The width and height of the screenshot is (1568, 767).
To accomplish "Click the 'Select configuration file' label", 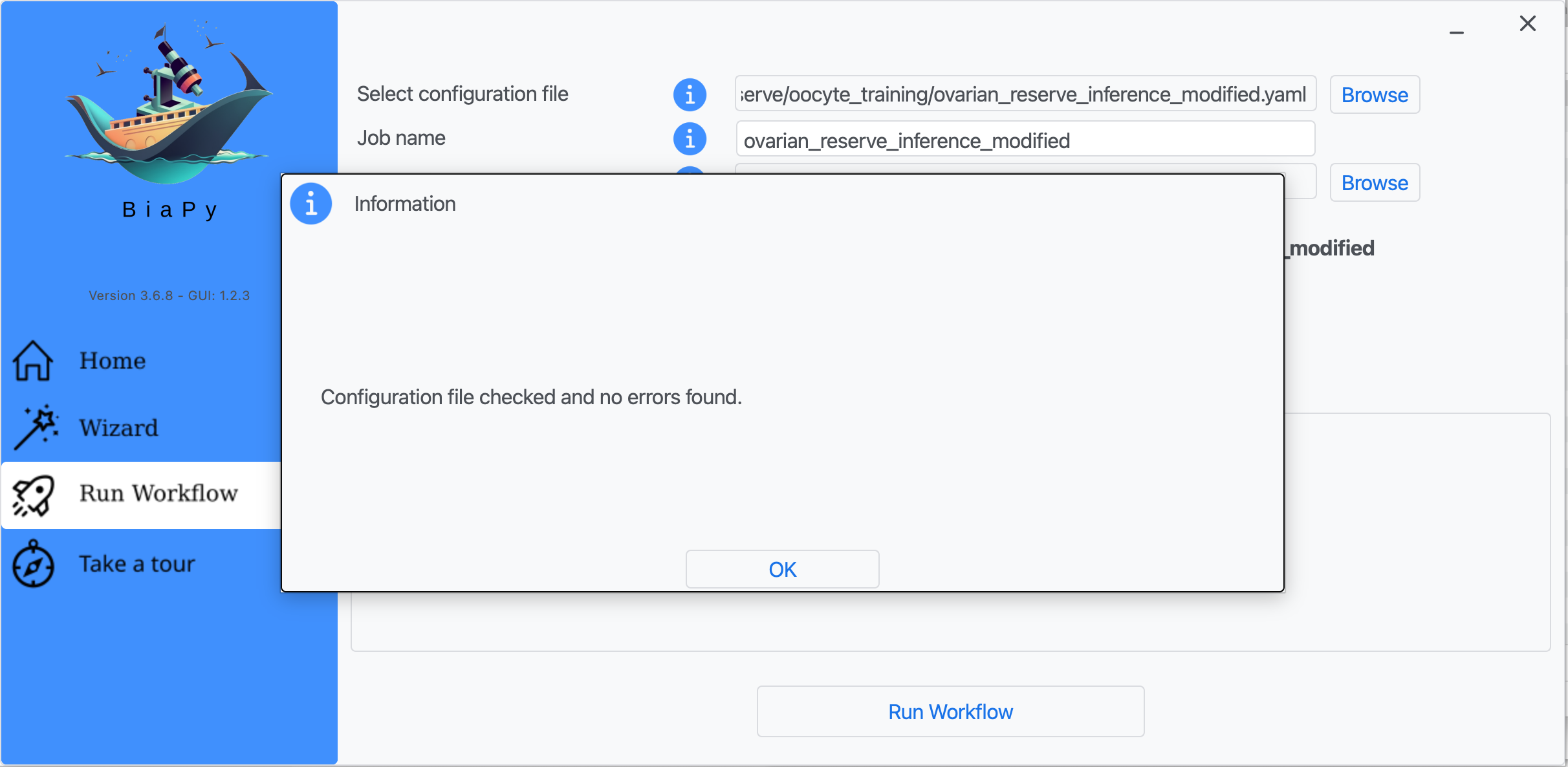I will tap(463, 94).
